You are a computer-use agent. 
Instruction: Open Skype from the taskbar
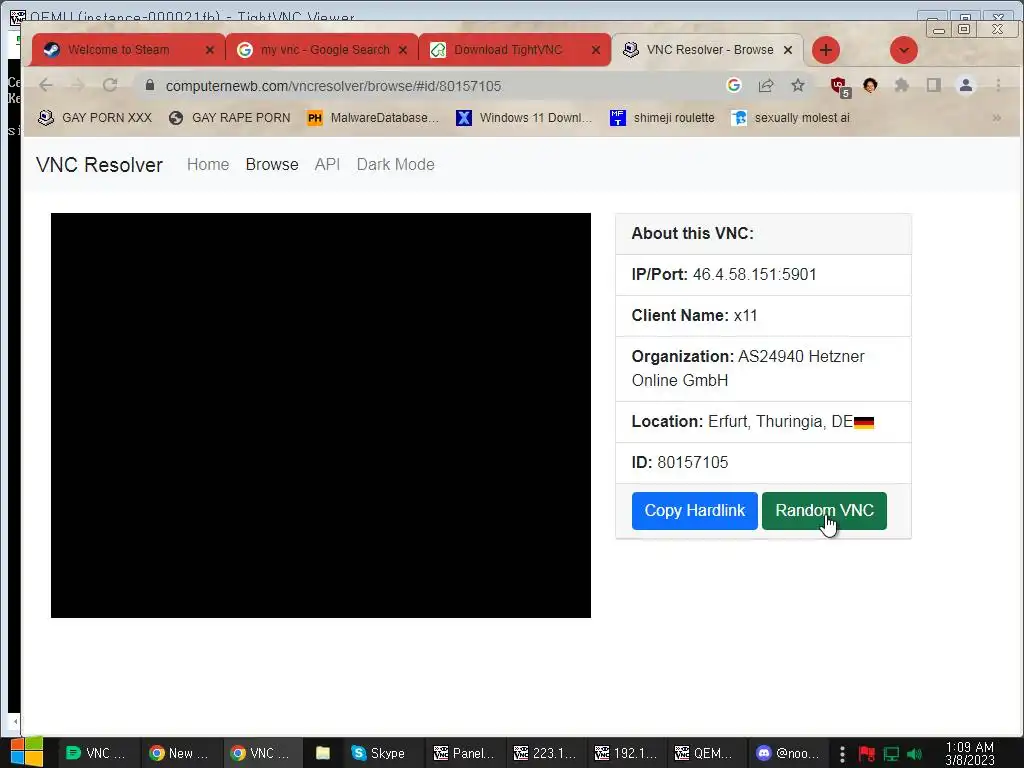[x=379, y=753]
